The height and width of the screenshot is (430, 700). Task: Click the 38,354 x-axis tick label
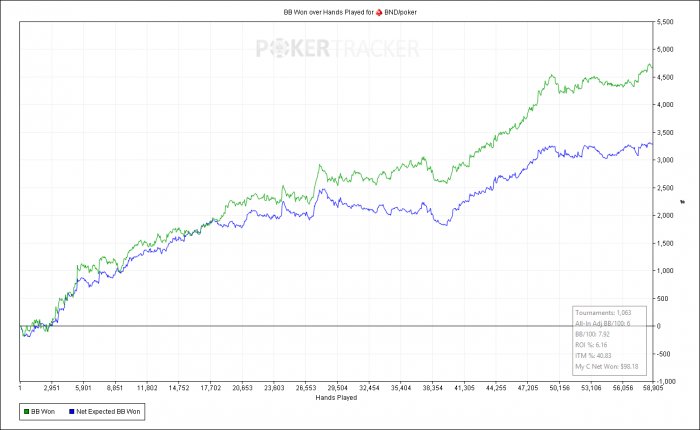point(432,388)
